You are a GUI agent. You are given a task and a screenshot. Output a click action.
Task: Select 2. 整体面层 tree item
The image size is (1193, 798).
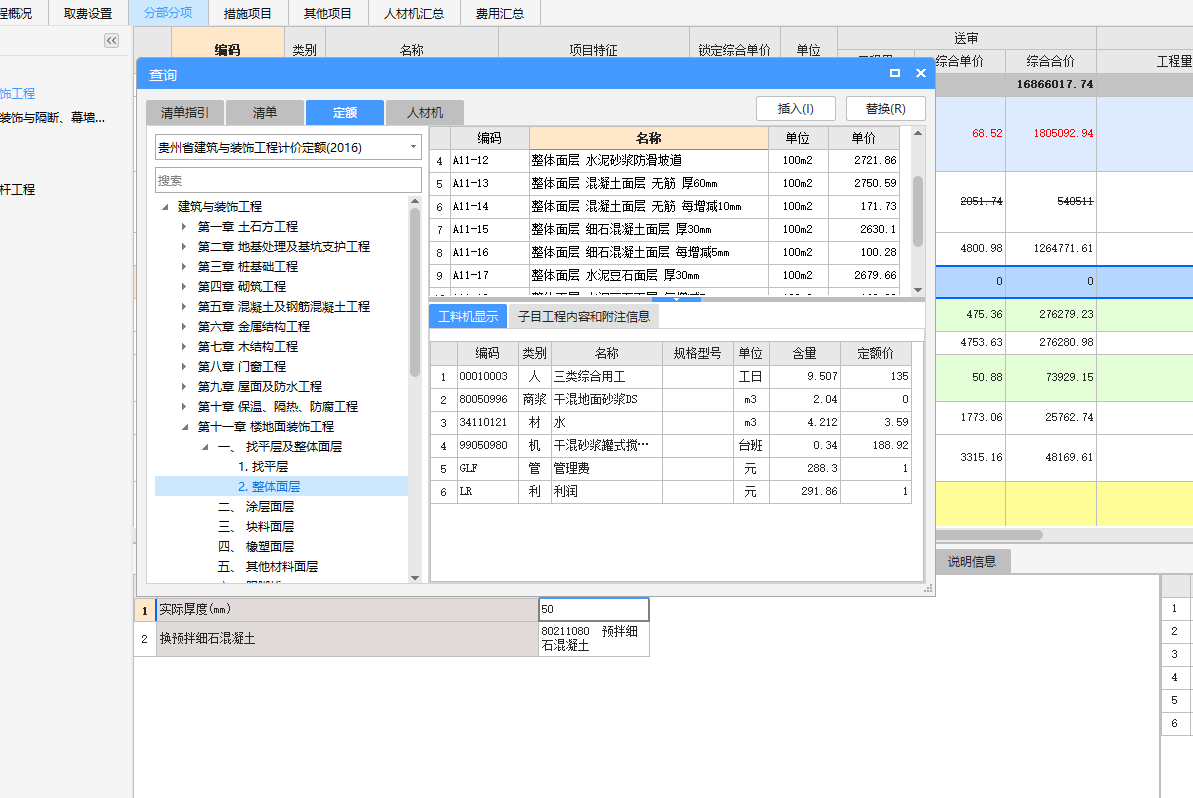269,486
